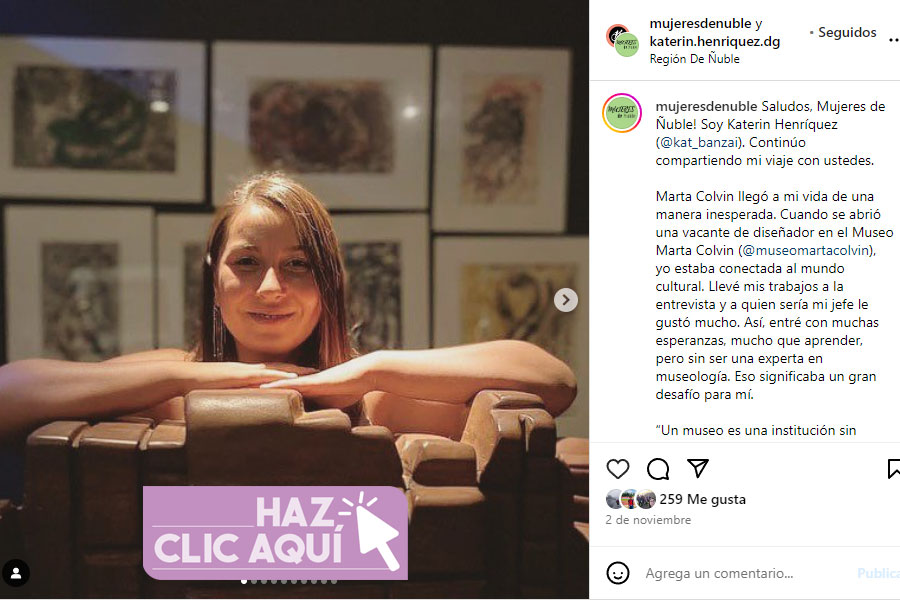Screen dimensions: 900x600
Task: Go to next carousel image arrow
Action: pos(565,300)
